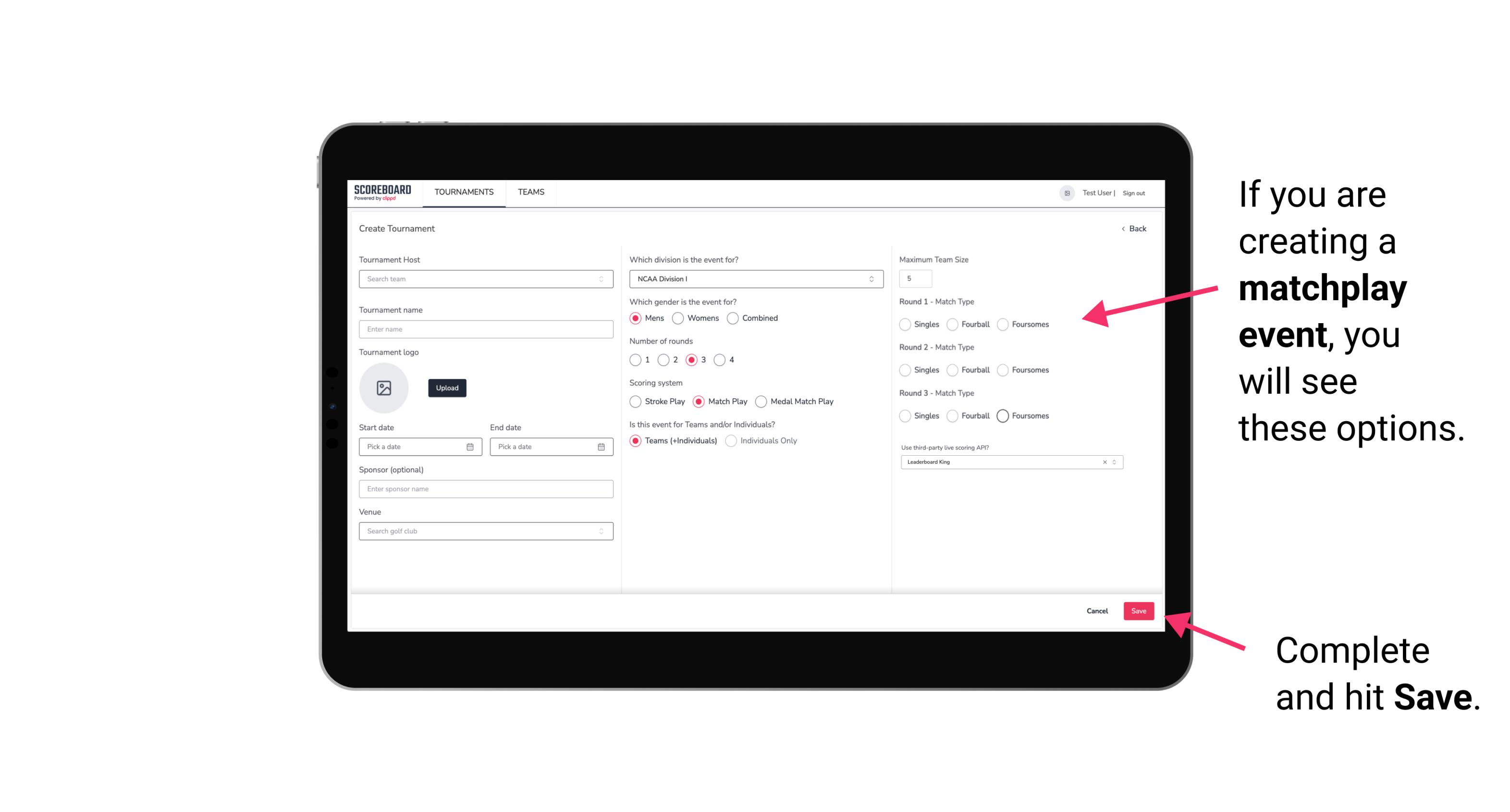Click the image placeholder upload icon
This screenshot has height=812, width=1510.
click(x=384, y=388)
